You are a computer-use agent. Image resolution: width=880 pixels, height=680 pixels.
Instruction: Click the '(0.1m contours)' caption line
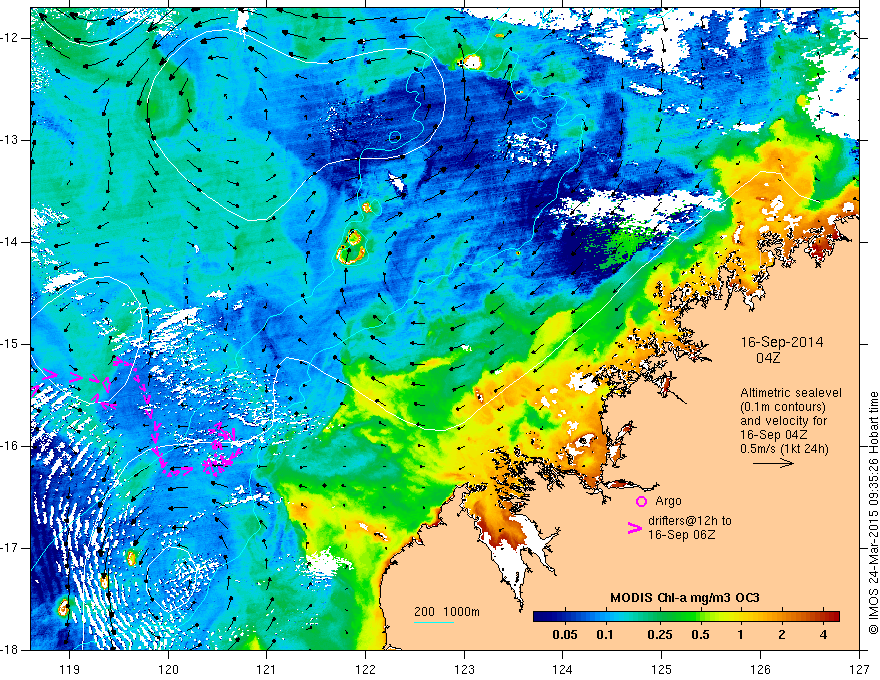[783, 407]
